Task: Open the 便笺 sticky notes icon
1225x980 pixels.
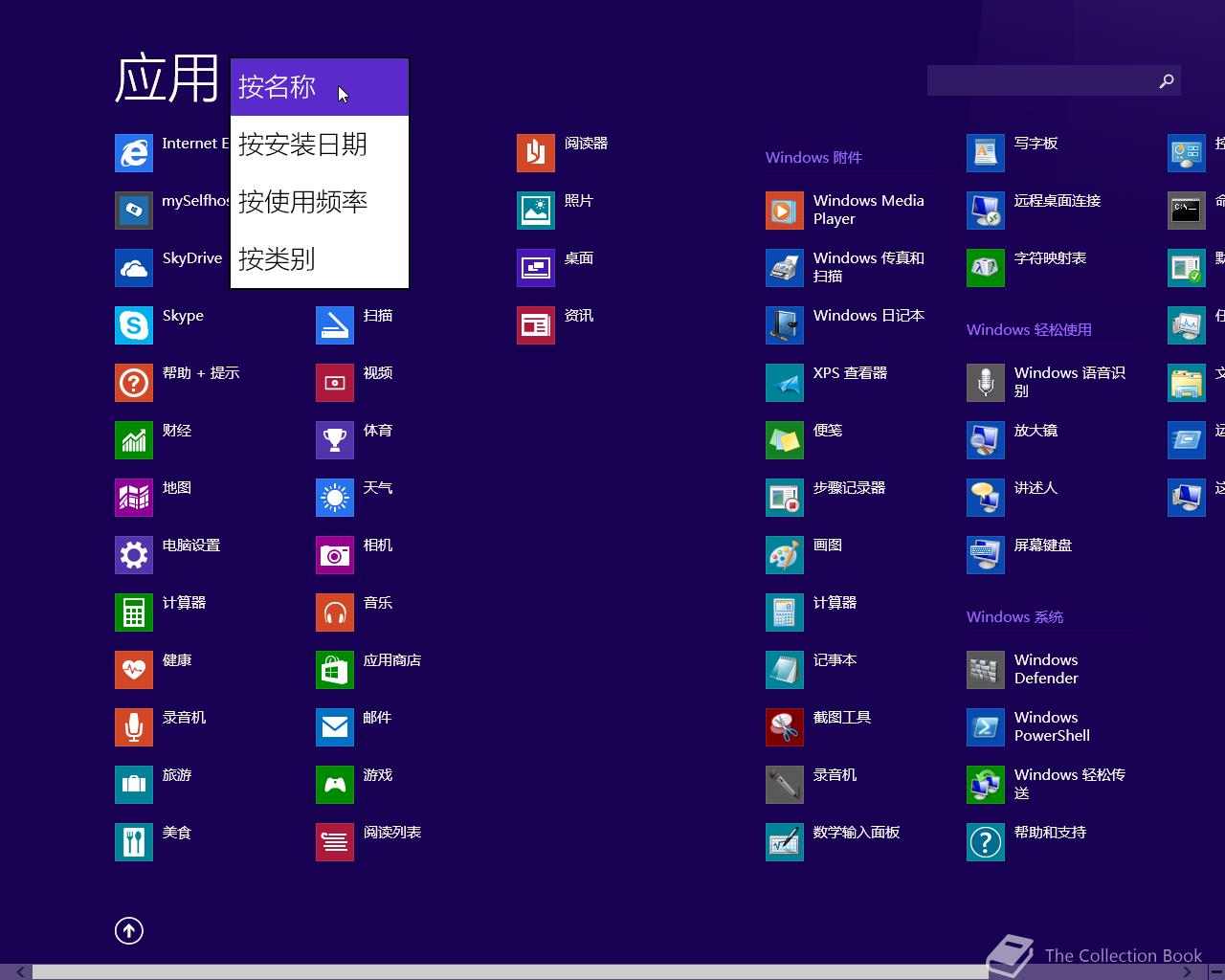Action: point(785,440)
